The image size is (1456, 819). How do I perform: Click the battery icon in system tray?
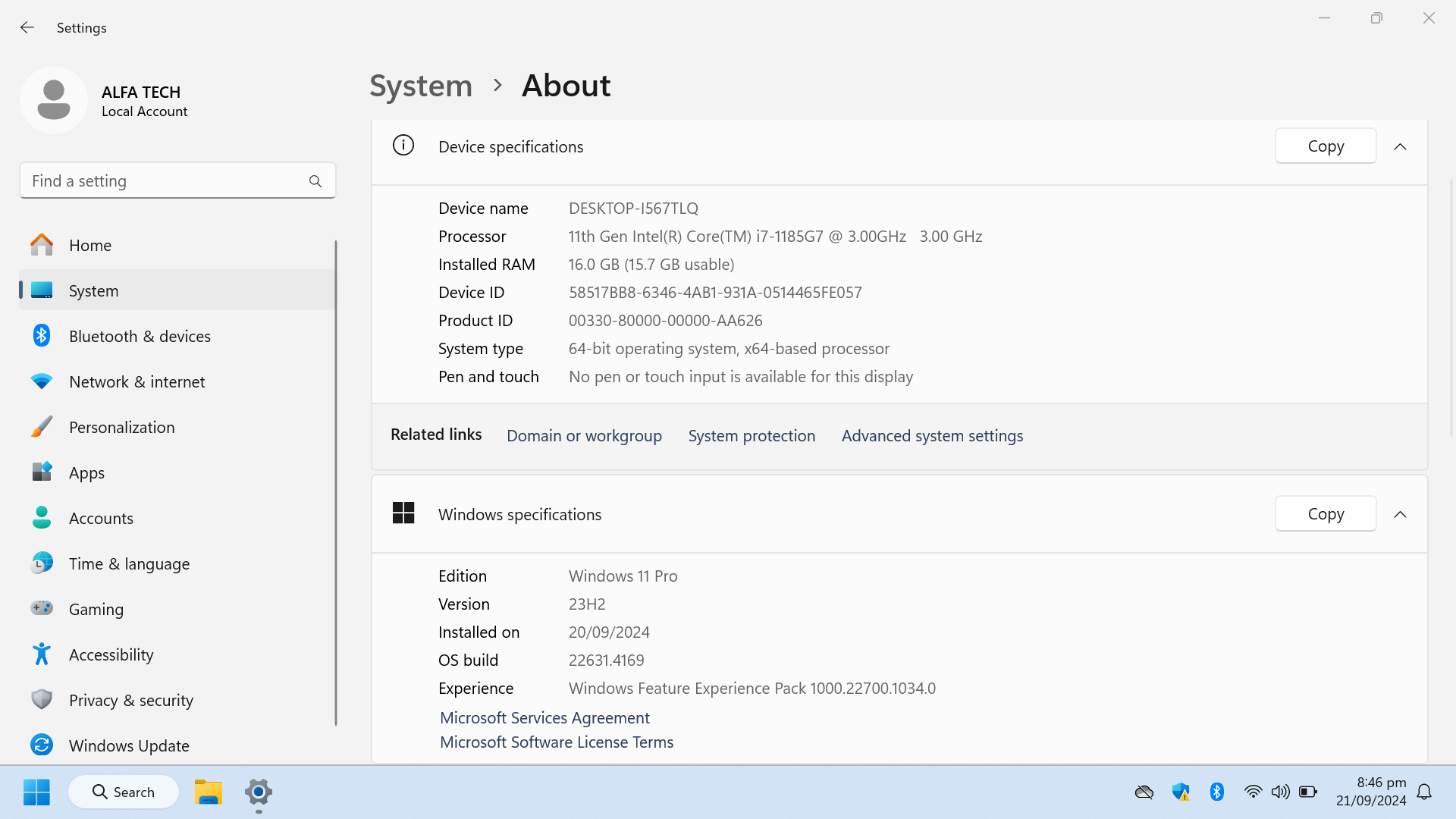coord(1308,792)
